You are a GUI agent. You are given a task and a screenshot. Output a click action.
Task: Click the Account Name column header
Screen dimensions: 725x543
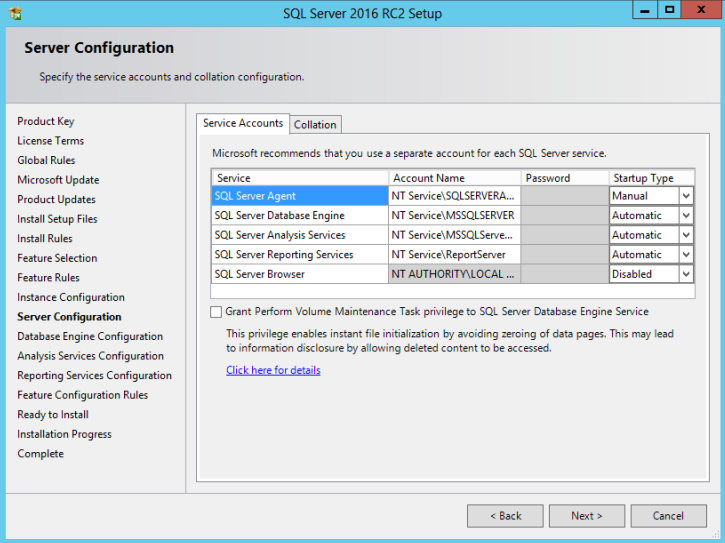click(x=455, y=178)
